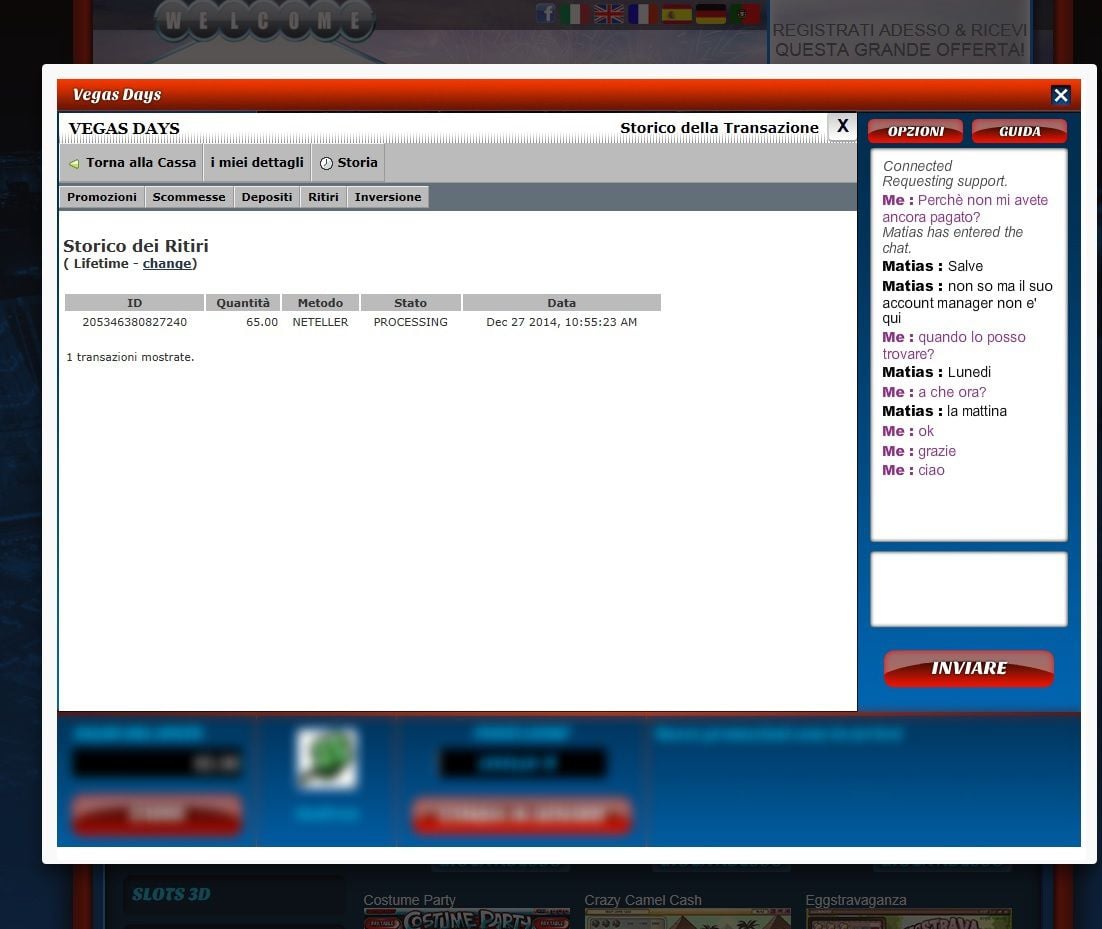The image size is (1102, 929).
Task: Click the 65.00 amount cell
Action: click(x=261, y=322)
